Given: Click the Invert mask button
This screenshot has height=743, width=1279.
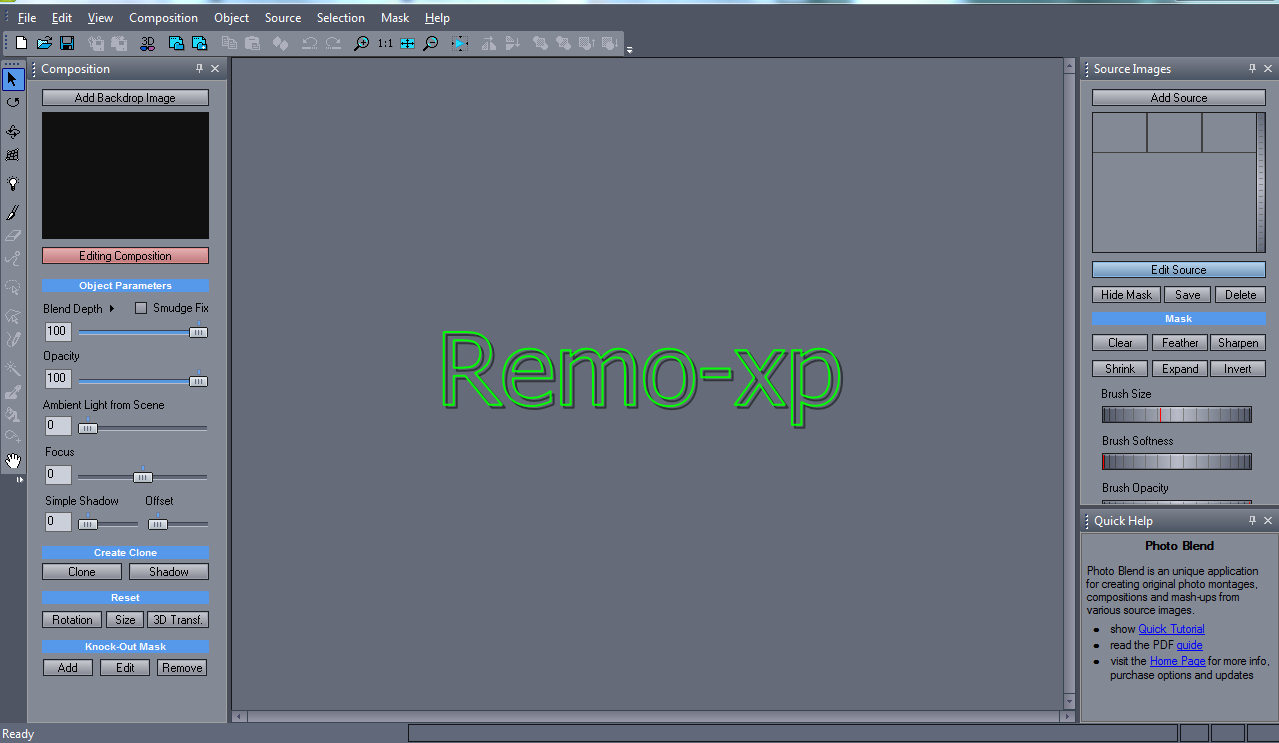Looking at the screenshot, I should click(x=1238, y=369).
